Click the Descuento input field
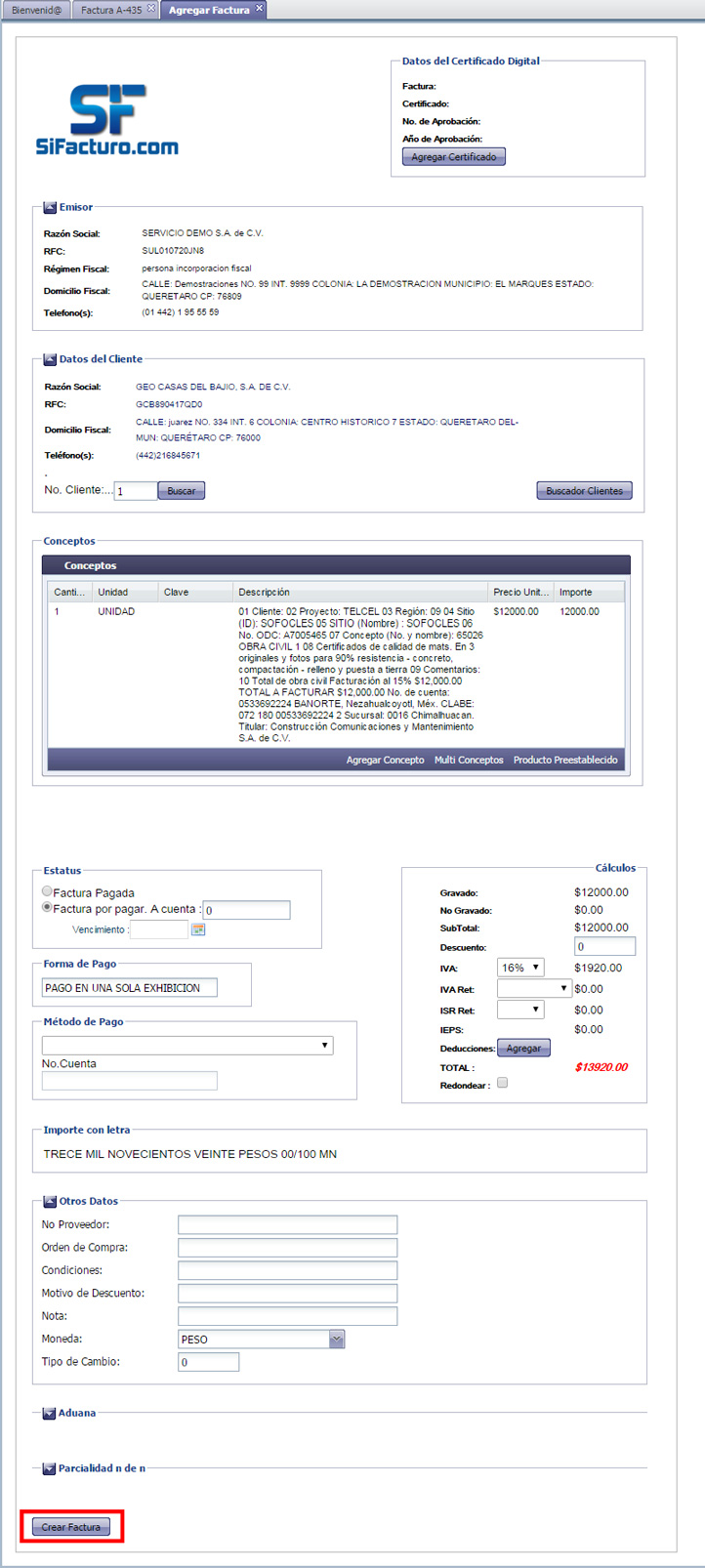 coord(604,946)
